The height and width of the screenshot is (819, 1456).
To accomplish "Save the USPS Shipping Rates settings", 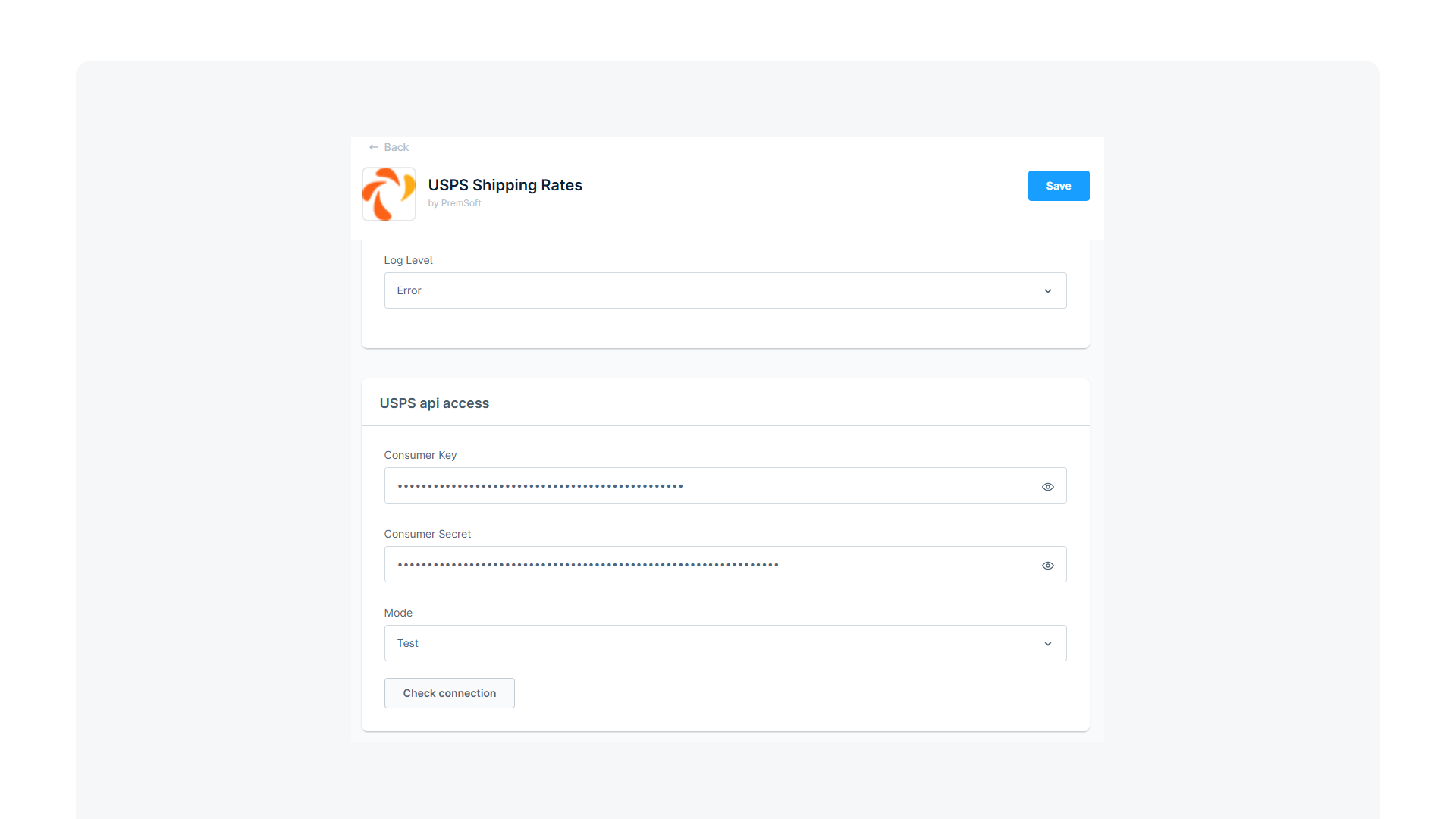I will click(1059, 186).
